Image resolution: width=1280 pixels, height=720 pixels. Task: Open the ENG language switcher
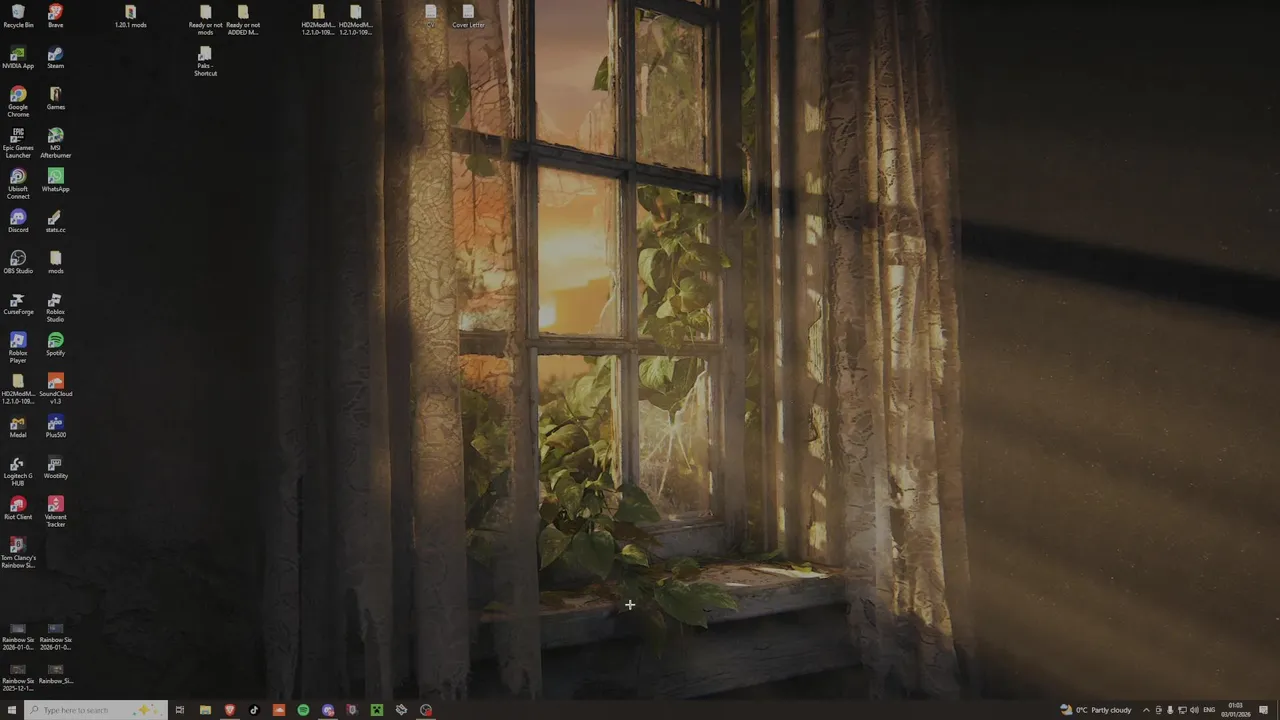click(x=1209, y=710)
